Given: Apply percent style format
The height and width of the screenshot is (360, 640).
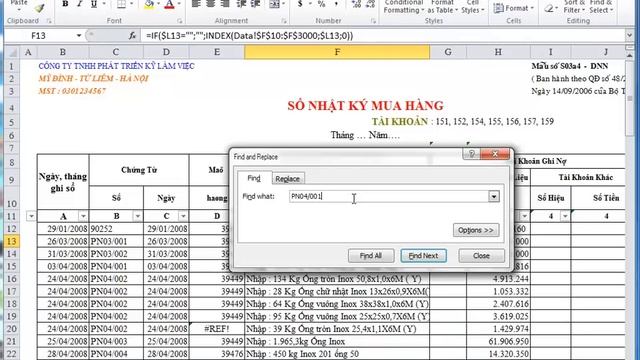Looking at the screenshot, I should point(322,4).
